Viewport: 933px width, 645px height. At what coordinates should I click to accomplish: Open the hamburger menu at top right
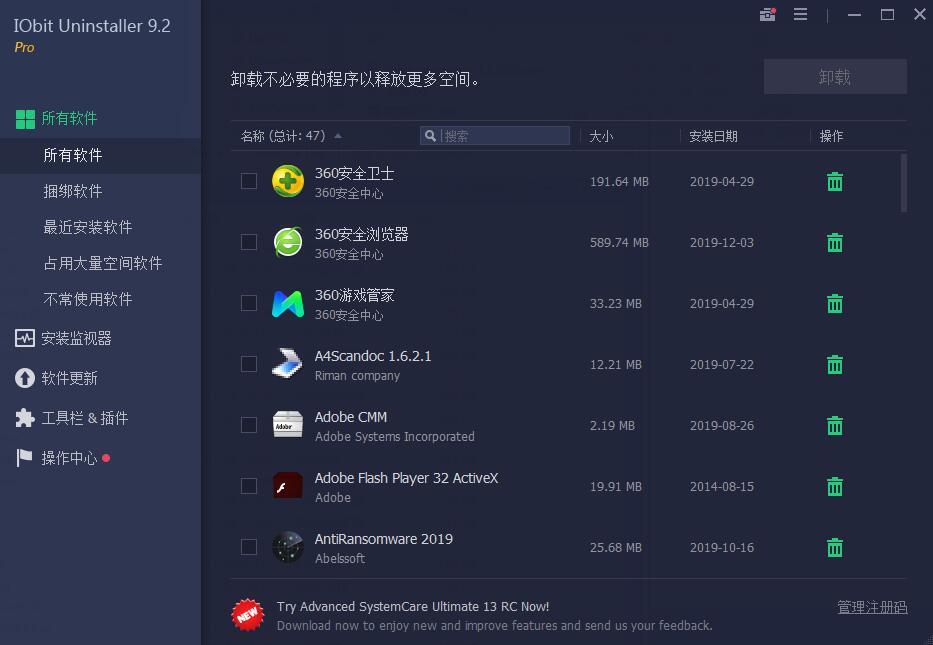[x=800, y=15]
